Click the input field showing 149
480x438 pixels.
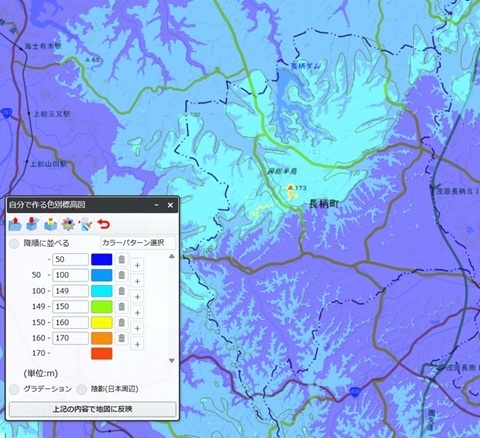tap(70, 291)
